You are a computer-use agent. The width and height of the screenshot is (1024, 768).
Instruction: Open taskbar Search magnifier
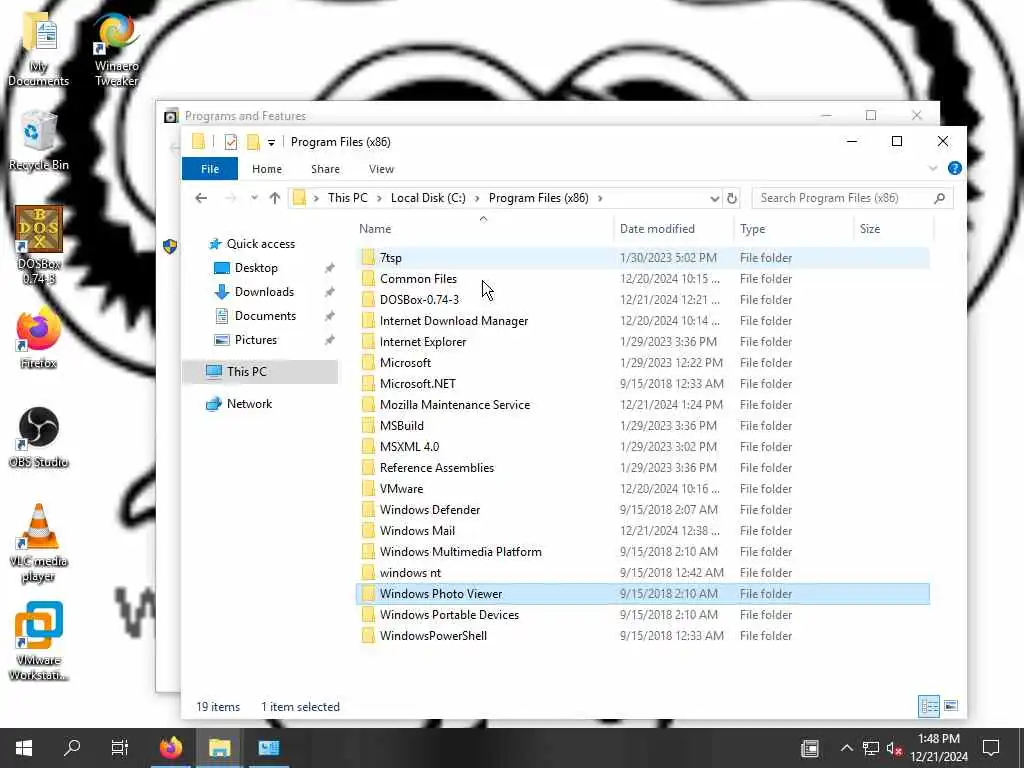coord(72,748)
